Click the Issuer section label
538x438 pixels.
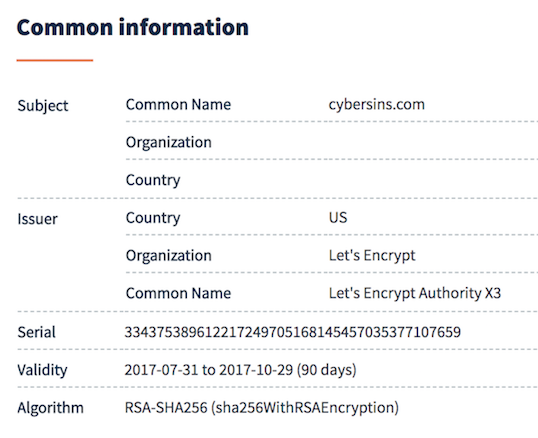37,219
